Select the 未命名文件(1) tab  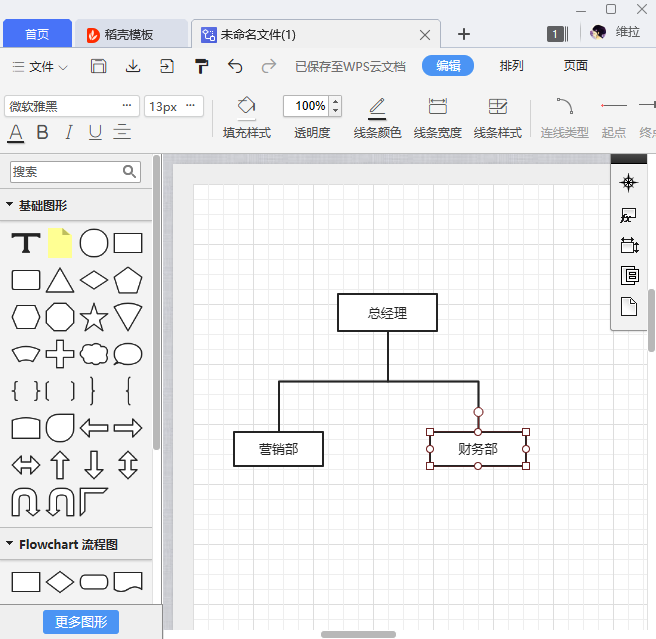[315, 34]
